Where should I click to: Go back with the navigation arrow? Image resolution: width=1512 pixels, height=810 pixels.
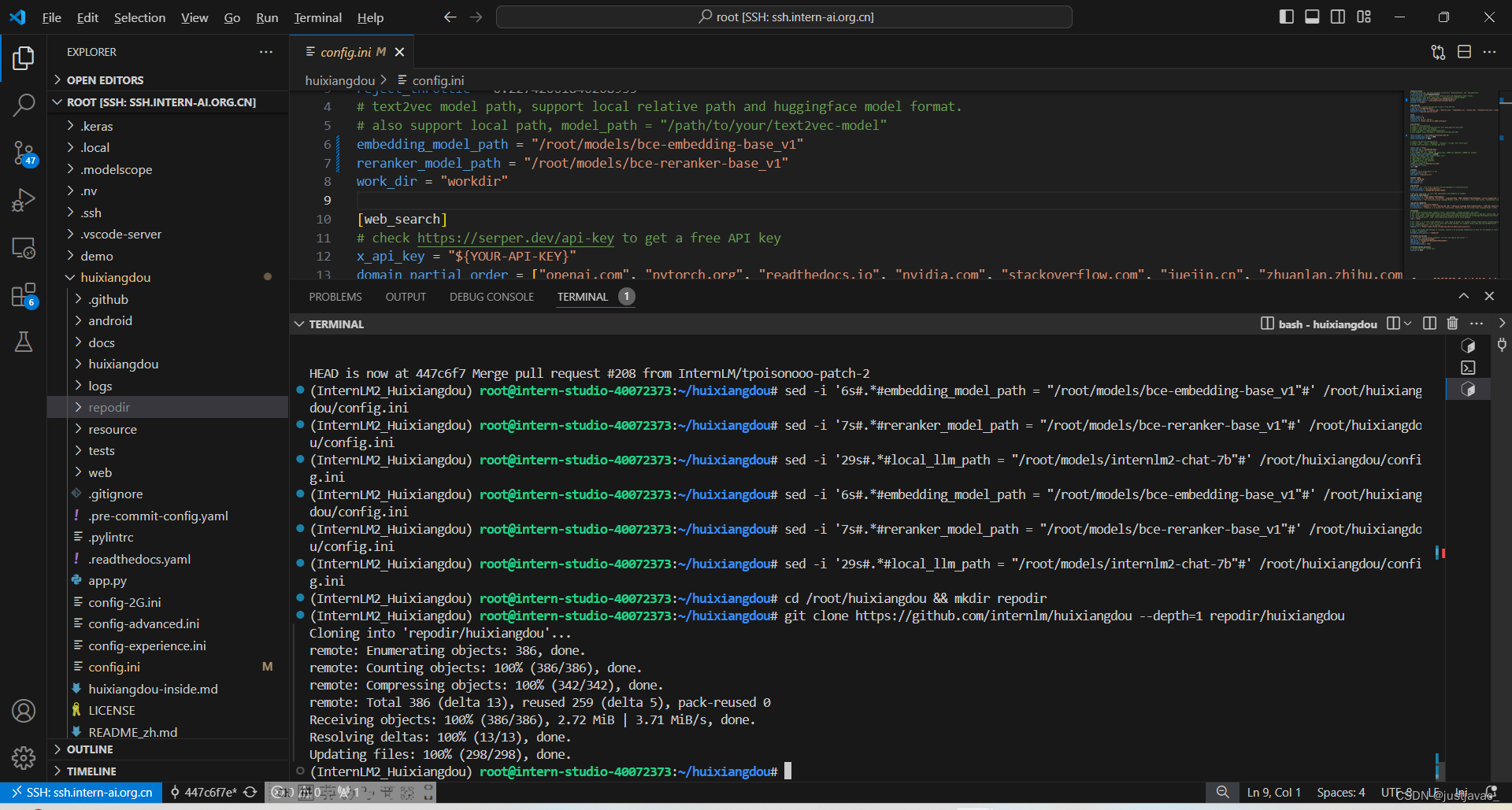pos(450,17)
